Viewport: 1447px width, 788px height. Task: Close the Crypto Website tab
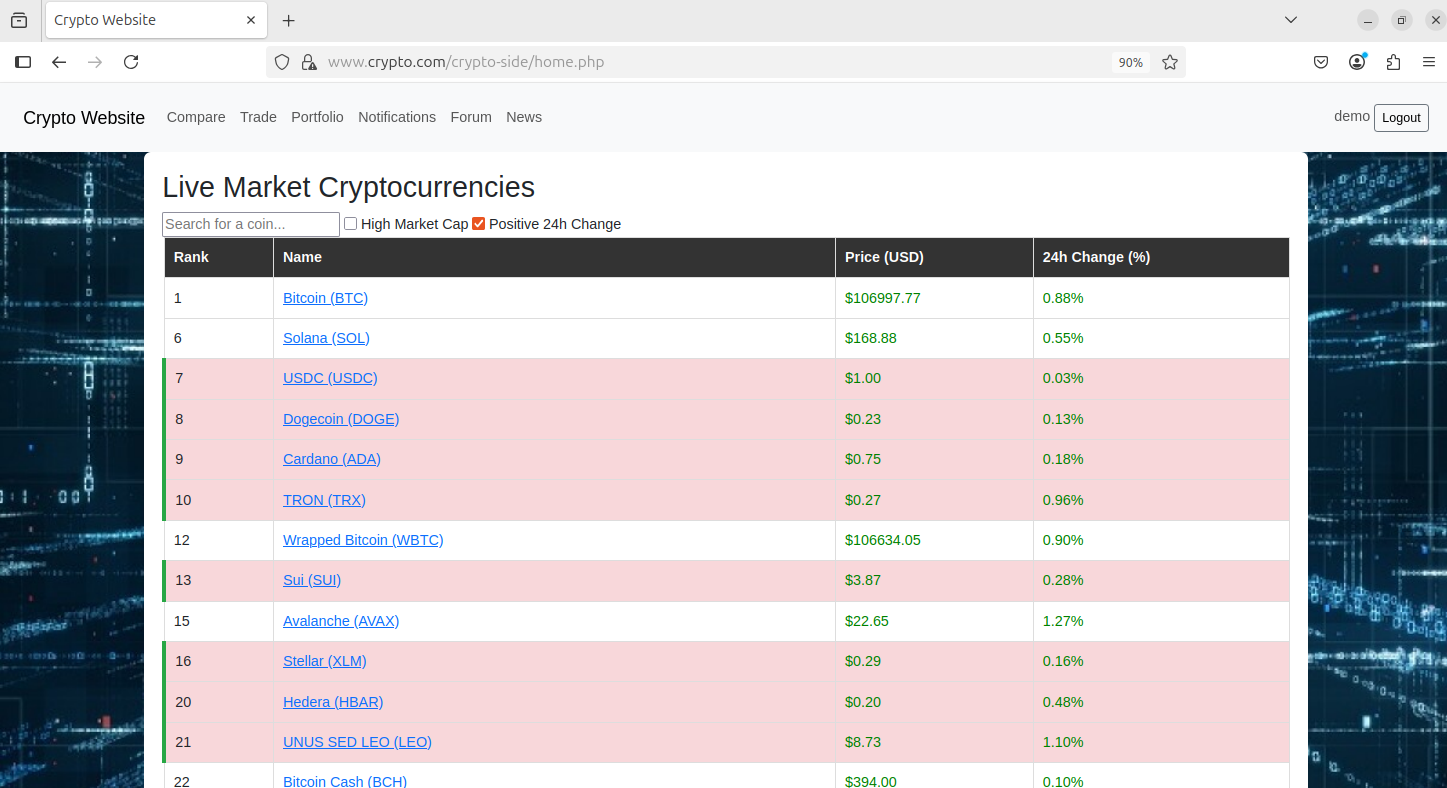pyautogui.click(x=251, y=20)
